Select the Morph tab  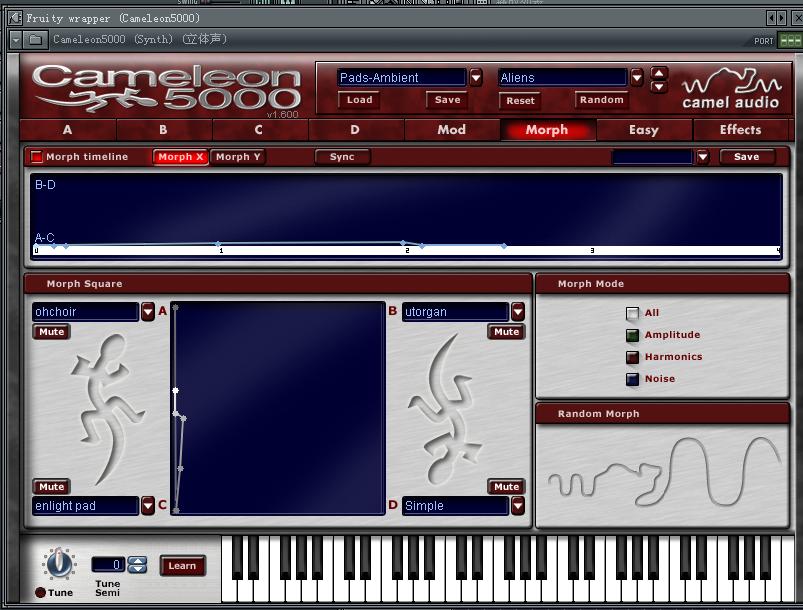(547, 130)
